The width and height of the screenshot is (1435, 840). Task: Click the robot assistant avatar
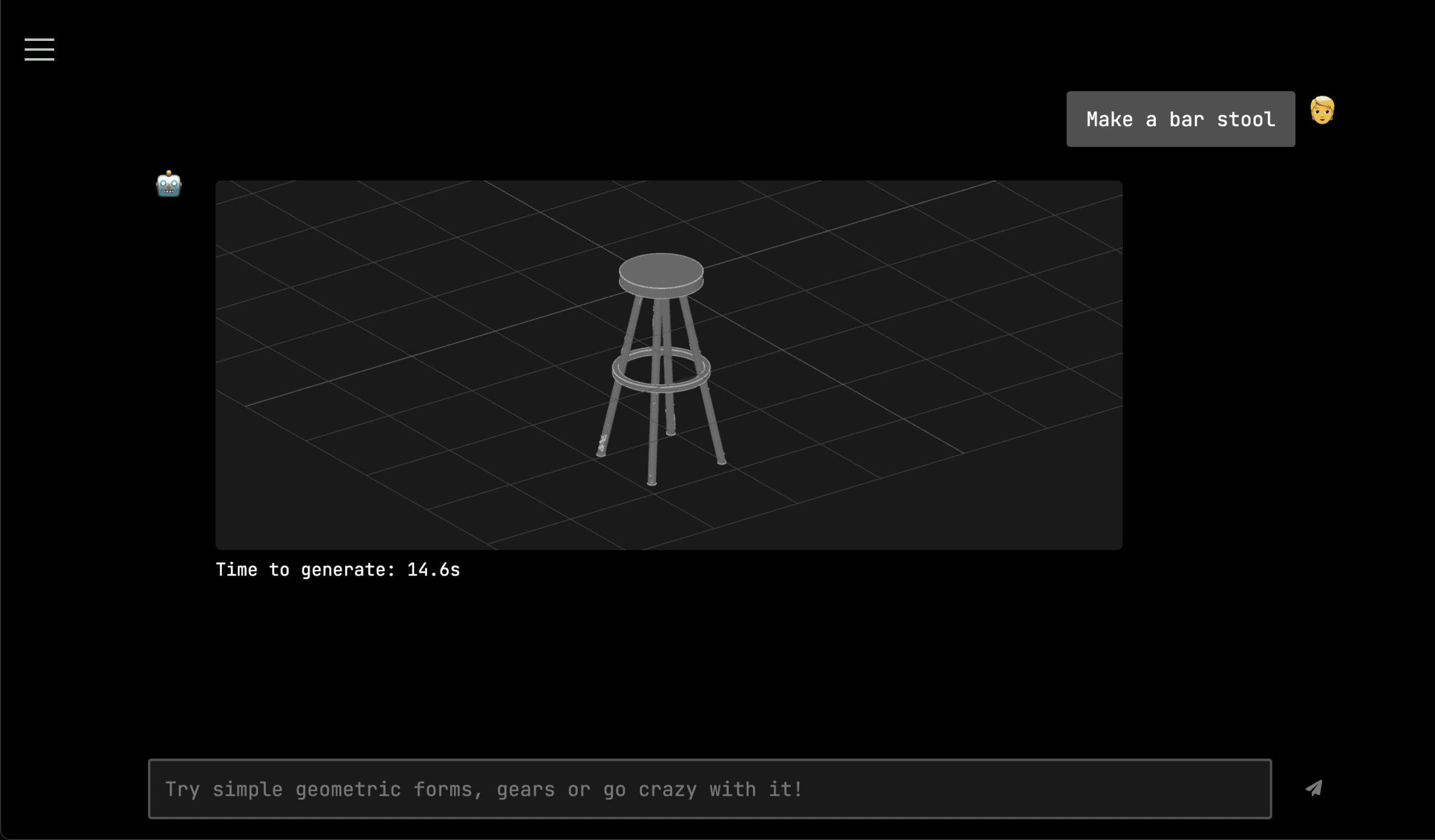pyautogui.click(x=169, y=184)
